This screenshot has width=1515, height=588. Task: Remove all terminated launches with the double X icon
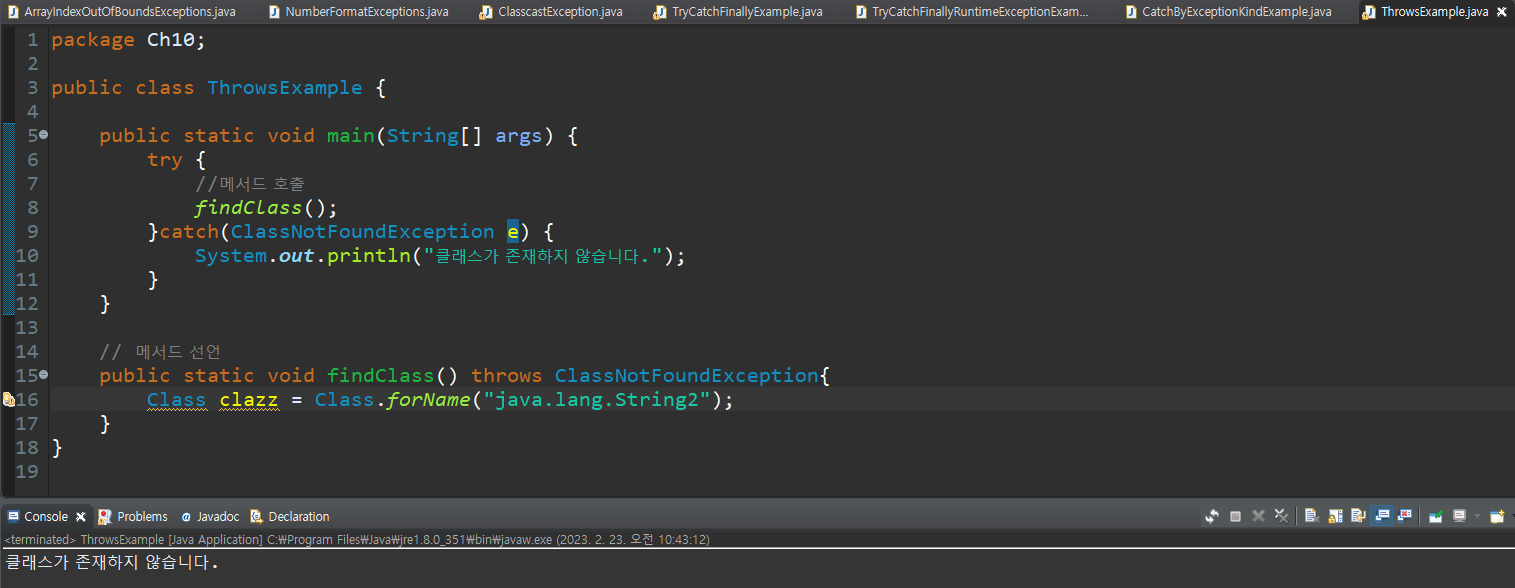pyautogui.click(x=1281, y=516)
